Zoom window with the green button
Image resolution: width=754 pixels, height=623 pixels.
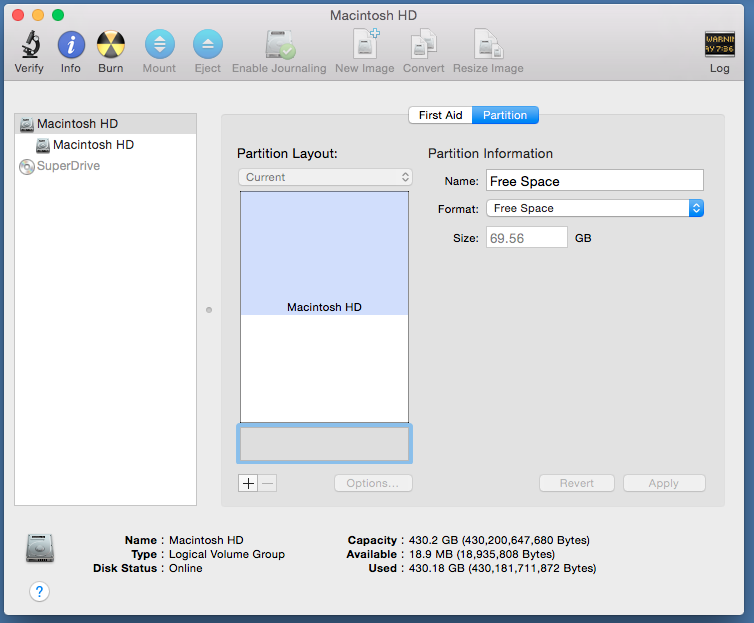(58, 15)
